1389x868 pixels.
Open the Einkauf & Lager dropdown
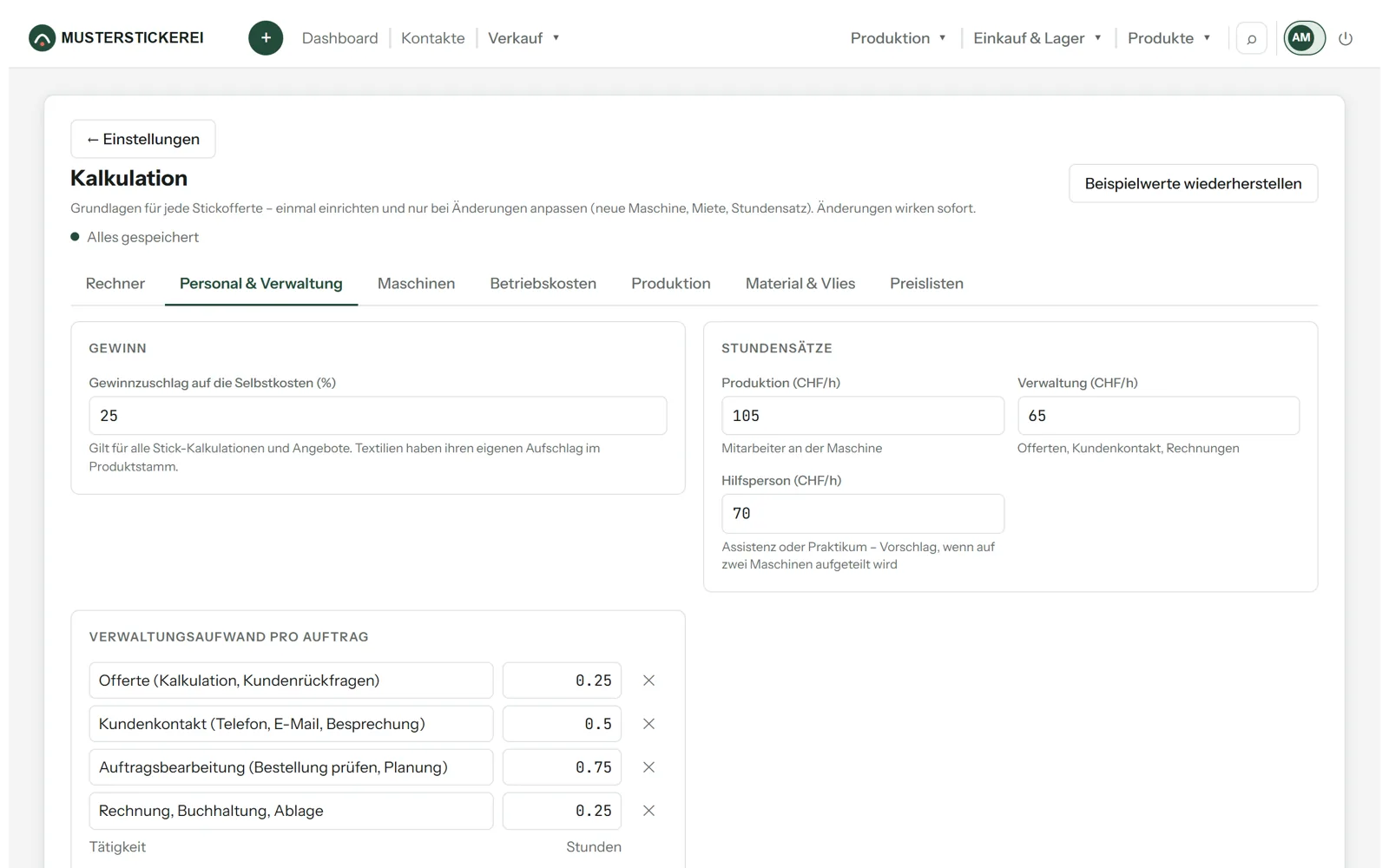(1037, 38)
